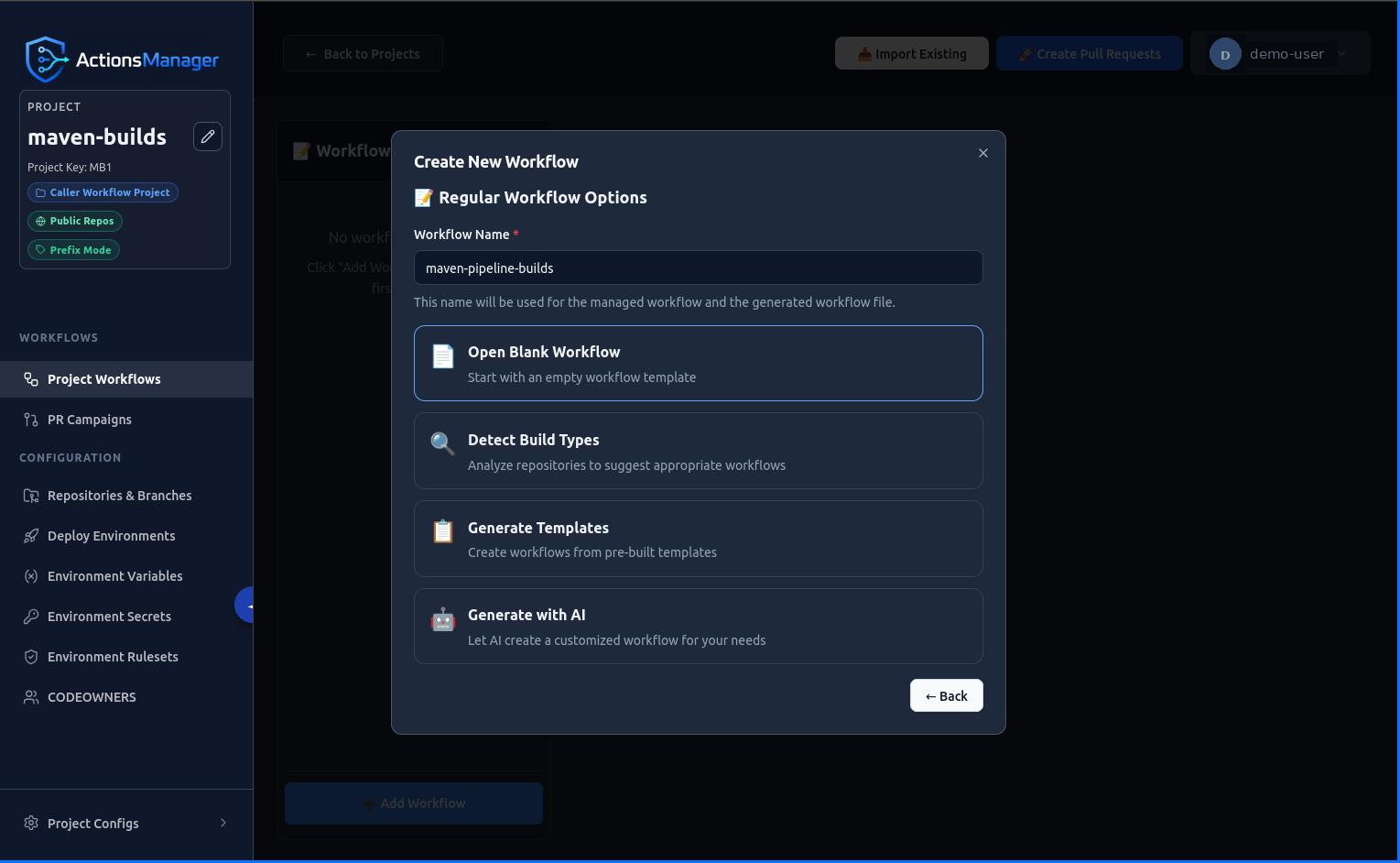This screenshot has height=863, width=1400.
Task: Open Environment Rulesets page
Action: click(x=126, y=657)
